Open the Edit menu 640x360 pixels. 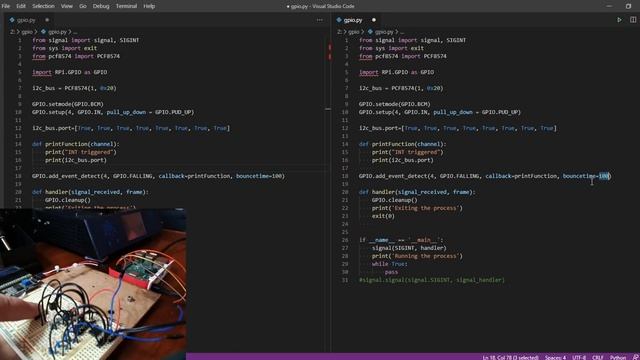click(x=21, y=6)
